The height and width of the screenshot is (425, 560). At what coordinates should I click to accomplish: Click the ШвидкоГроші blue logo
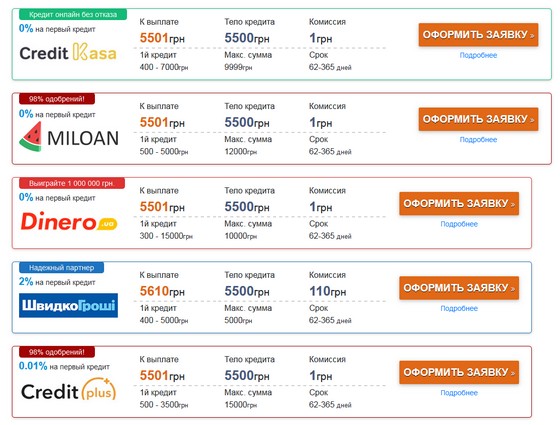[68, 305]
